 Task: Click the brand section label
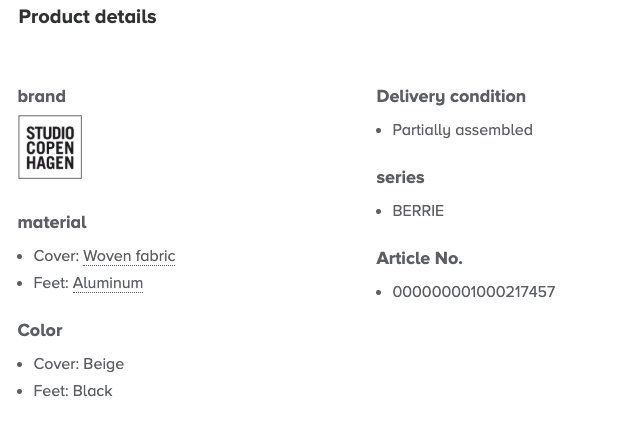coord(42,96)
